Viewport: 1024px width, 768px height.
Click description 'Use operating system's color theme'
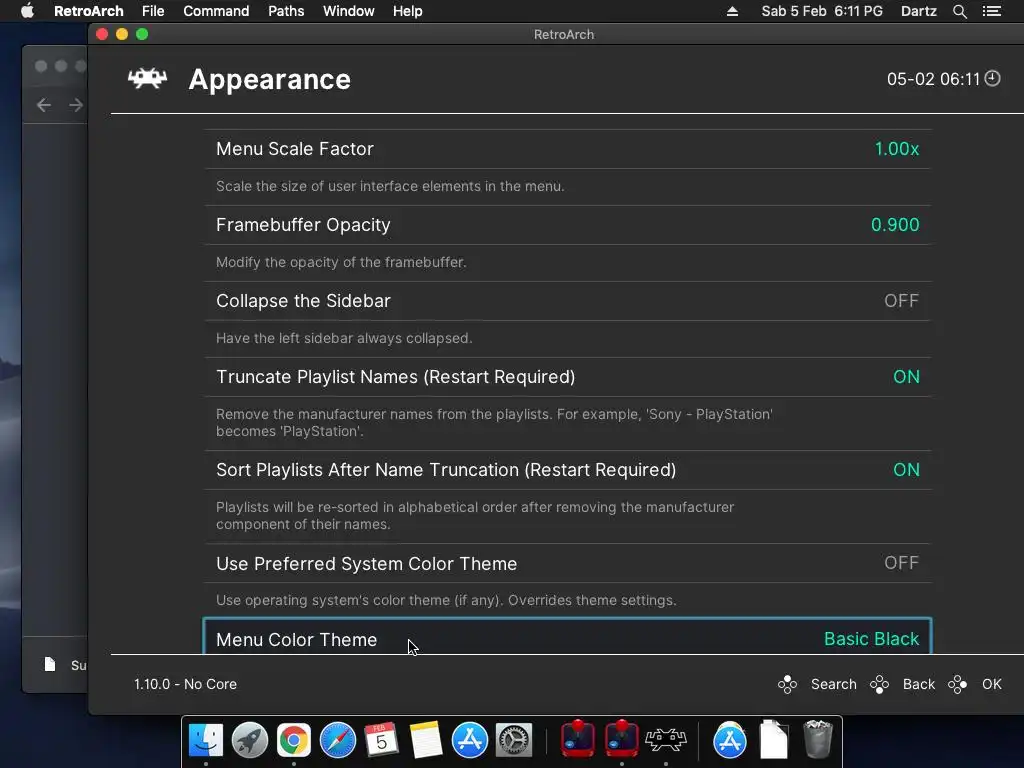pyautogui.click(x=446, y=600)
